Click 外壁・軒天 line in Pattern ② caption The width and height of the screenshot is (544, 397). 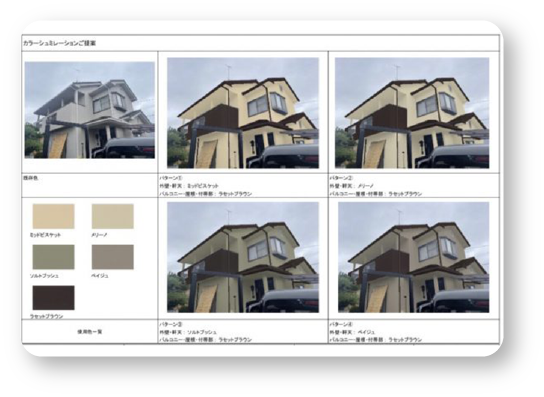click(352, 186)
